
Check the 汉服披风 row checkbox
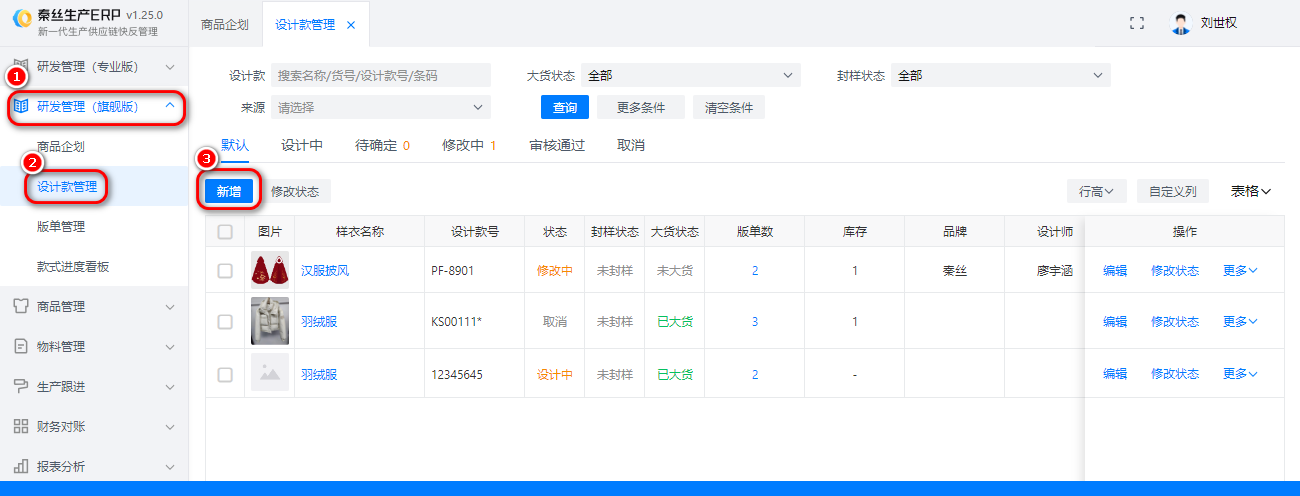pyautogui.click(x=225, y=270)
